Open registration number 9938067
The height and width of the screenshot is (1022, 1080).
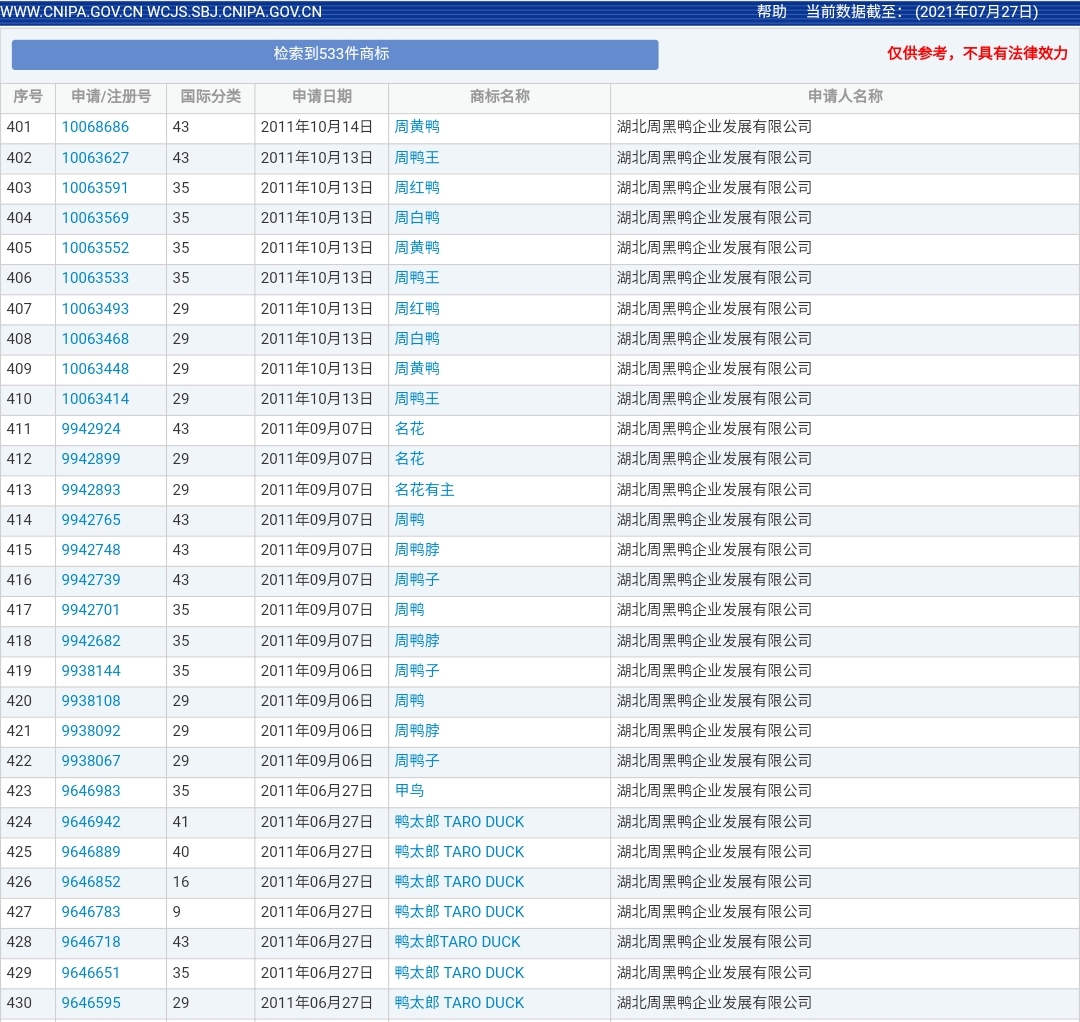[x=91, y=761]
